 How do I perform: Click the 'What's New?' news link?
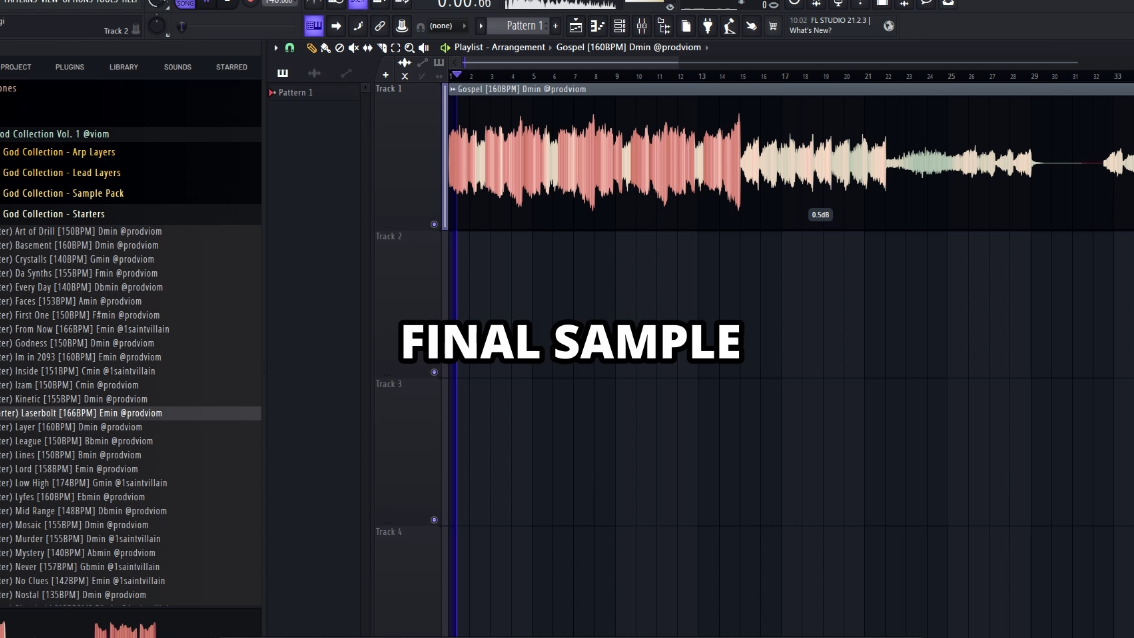click(x=808, y=31)
